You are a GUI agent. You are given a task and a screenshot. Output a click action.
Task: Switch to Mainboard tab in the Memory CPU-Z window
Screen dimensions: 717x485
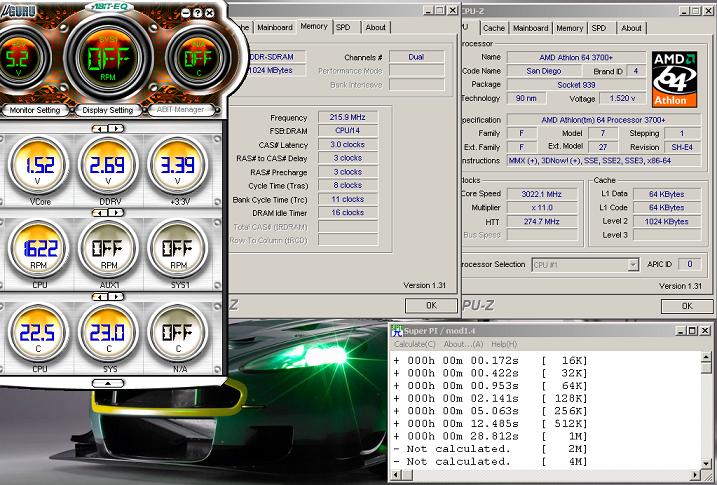[x=275, y=27]
